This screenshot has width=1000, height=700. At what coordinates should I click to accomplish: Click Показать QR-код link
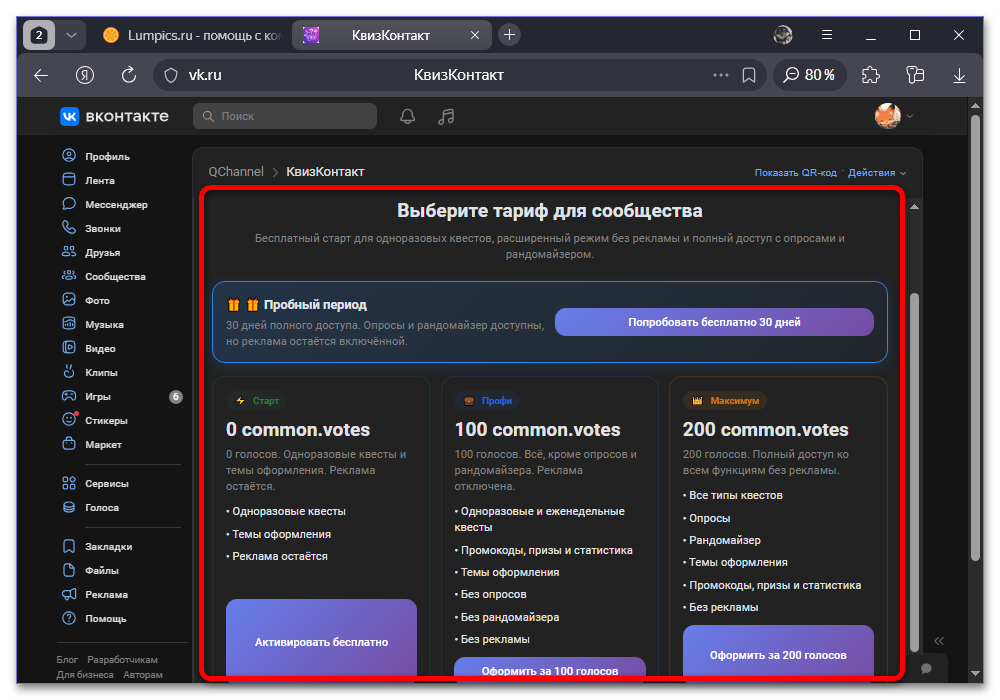(x=795, y=173)
